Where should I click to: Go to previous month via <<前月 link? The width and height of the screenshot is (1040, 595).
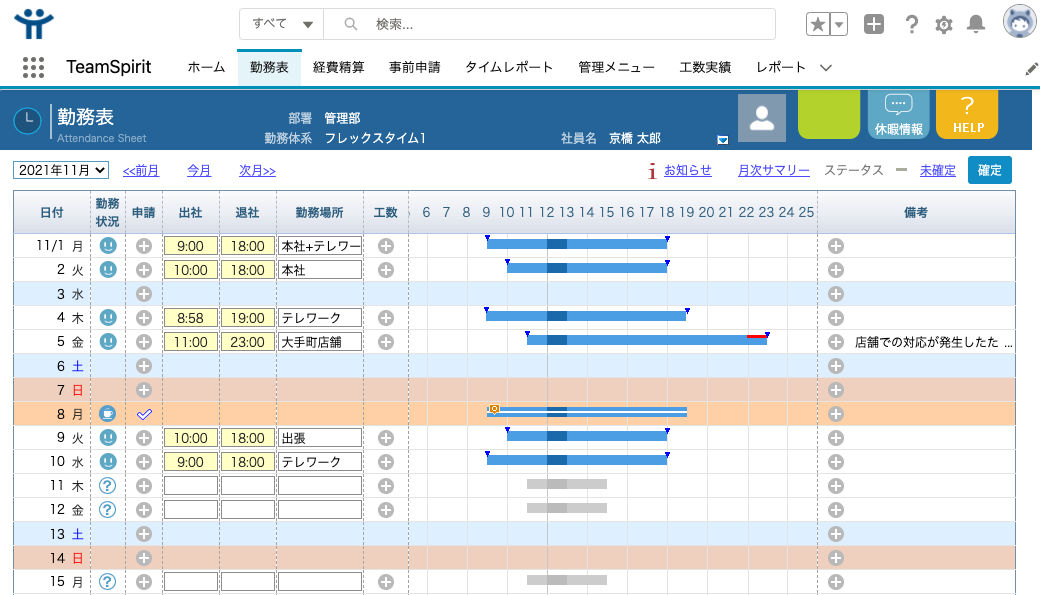coord(141,171)
